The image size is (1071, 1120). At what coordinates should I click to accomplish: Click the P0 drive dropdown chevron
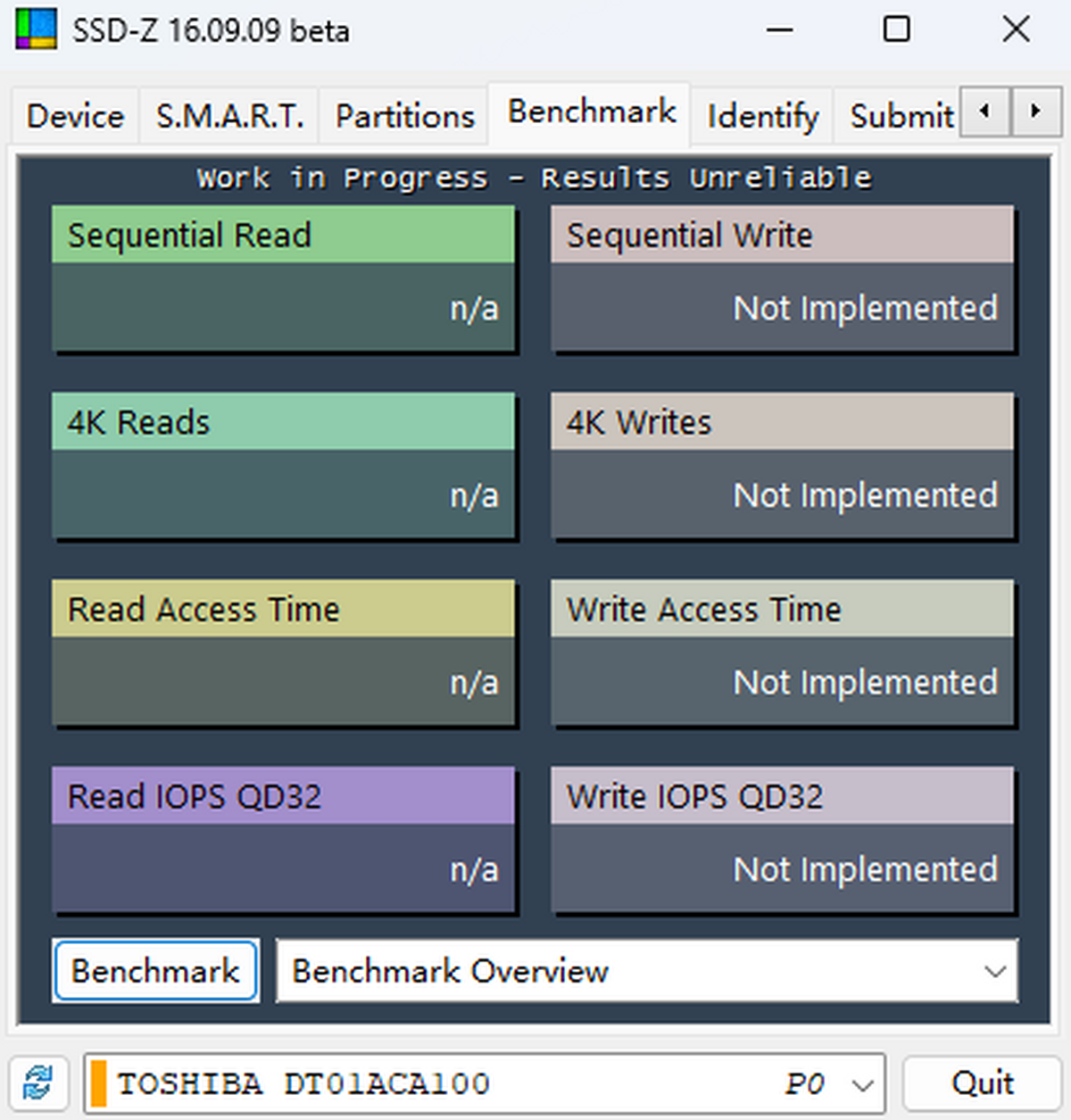point(862,1083)
